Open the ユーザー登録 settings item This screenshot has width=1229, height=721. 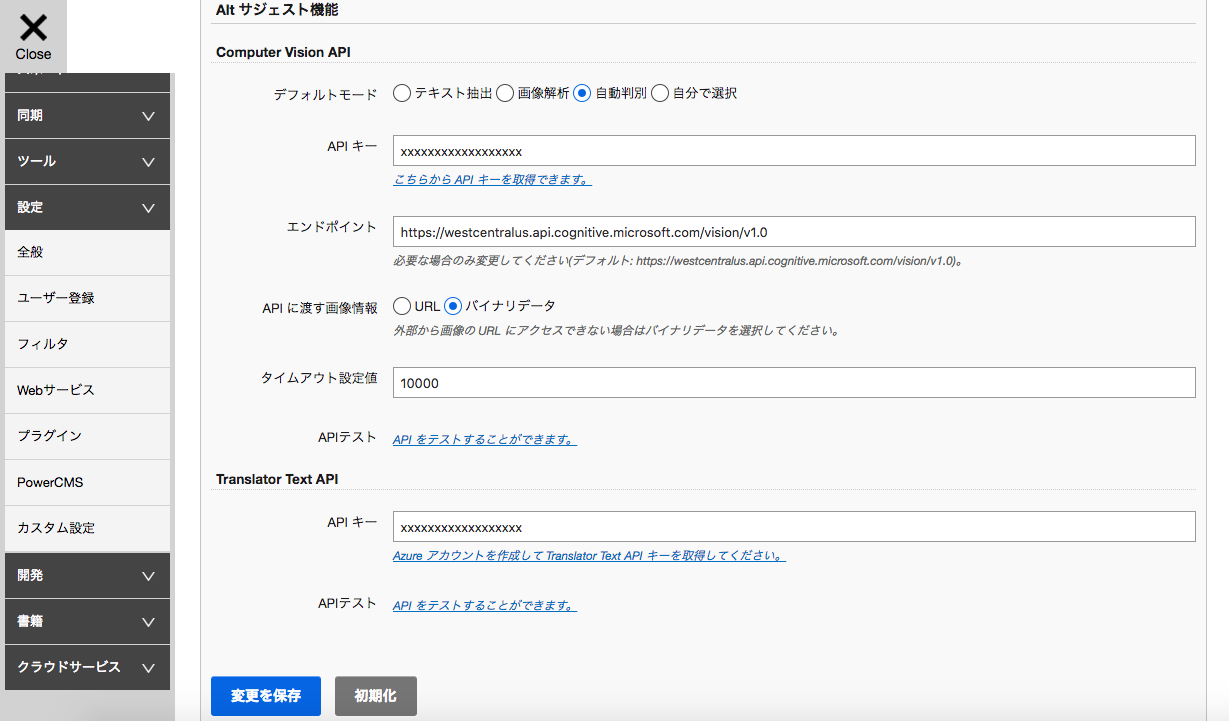pyautogui.click(x=87, y=298)
